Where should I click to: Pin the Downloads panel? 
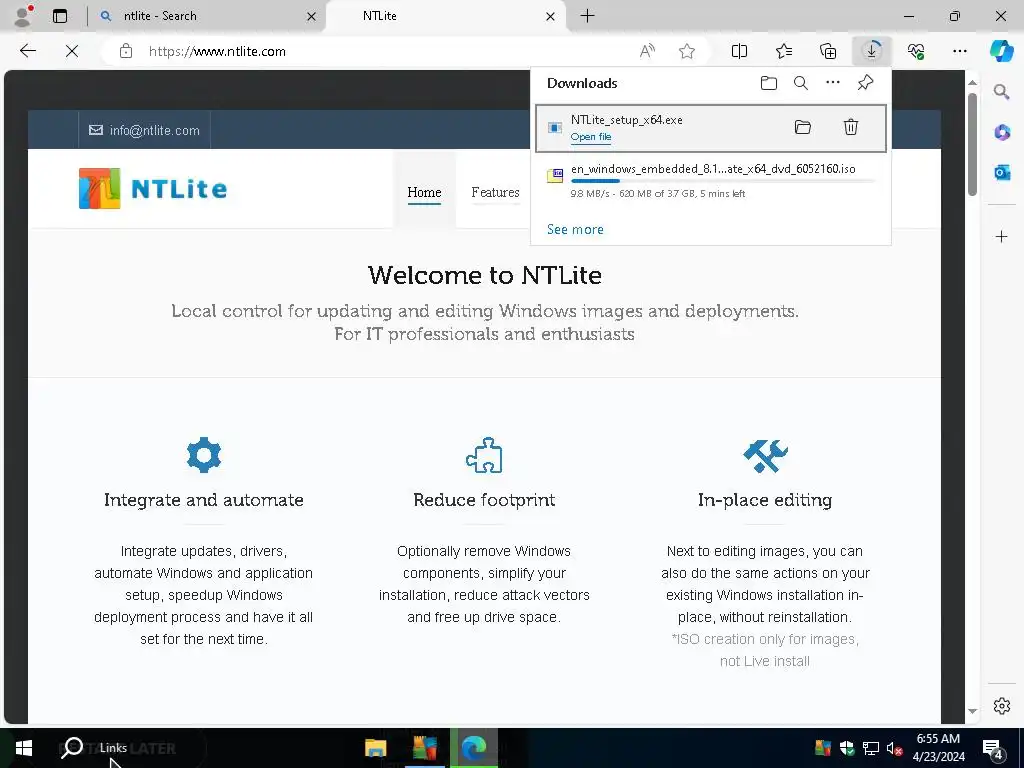[865, 83]
